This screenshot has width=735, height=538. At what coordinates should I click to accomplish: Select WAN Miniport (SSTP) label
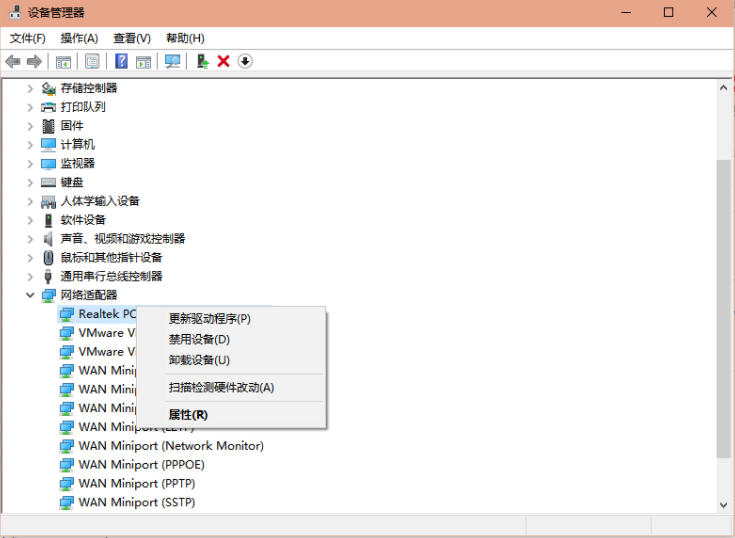137,502
